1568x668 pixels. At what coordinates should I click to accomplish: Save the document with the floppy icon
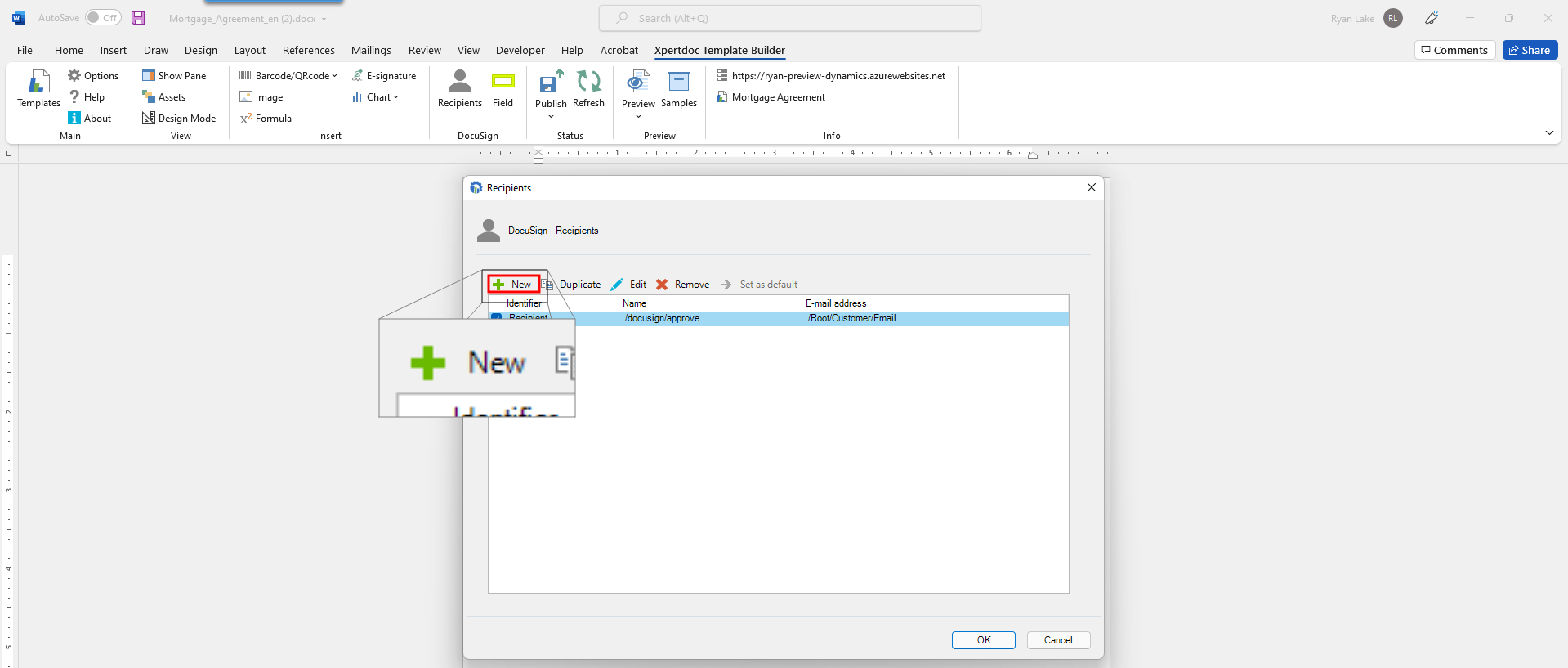(x=138, y=18)
